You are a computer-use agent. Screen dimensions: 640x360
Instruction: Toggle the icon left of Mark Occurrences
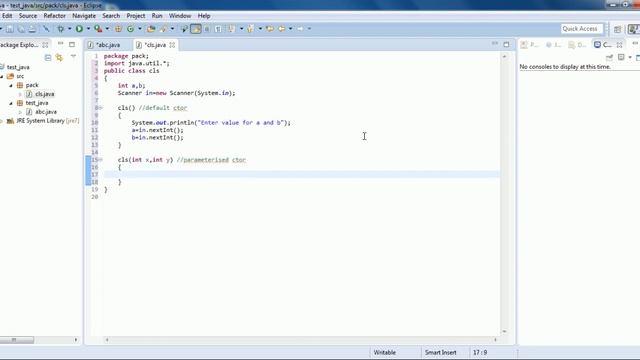coord(184,29)
